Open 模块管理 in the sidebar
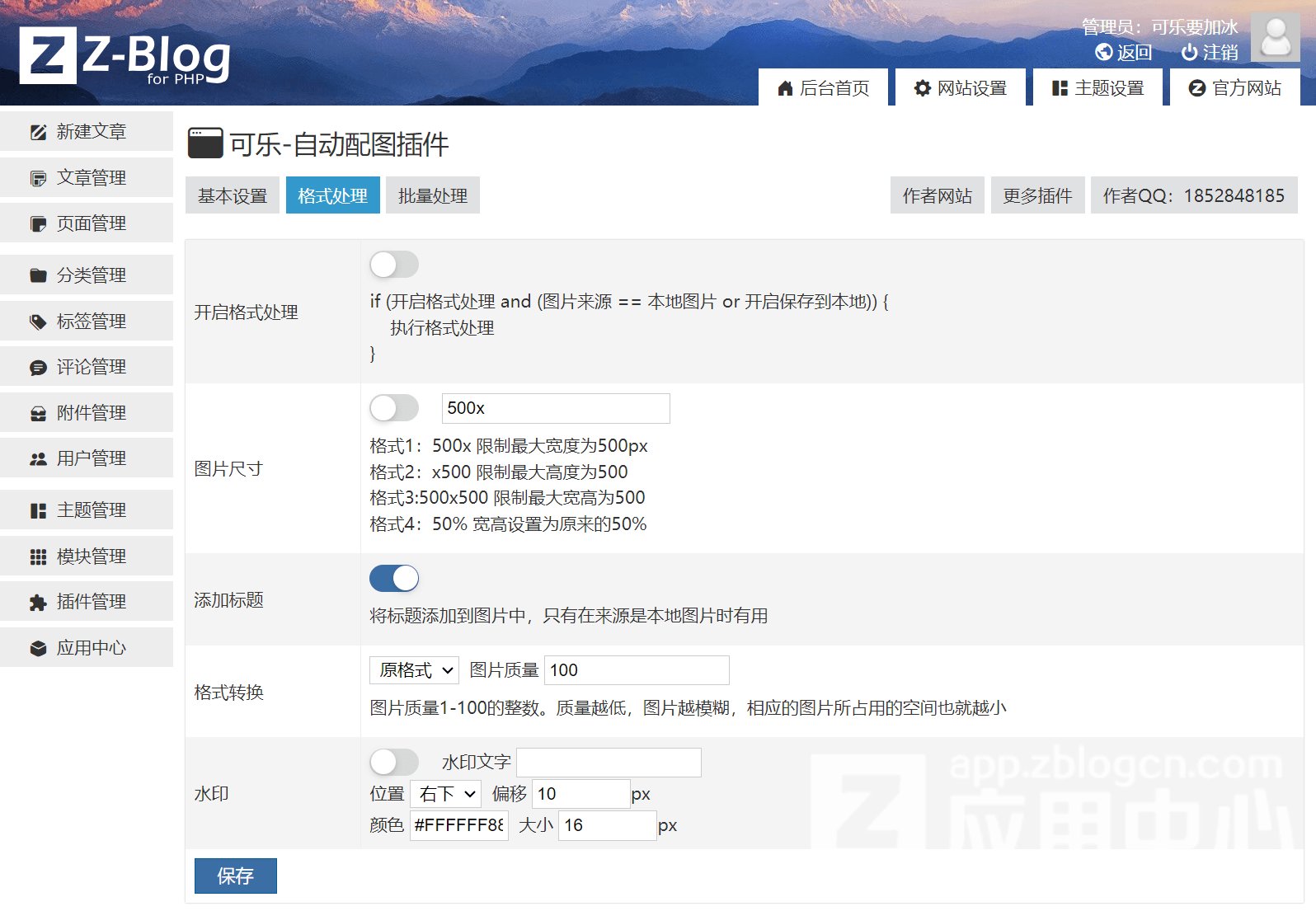Viewport: 1316px width, 911px height. point(87,556)
